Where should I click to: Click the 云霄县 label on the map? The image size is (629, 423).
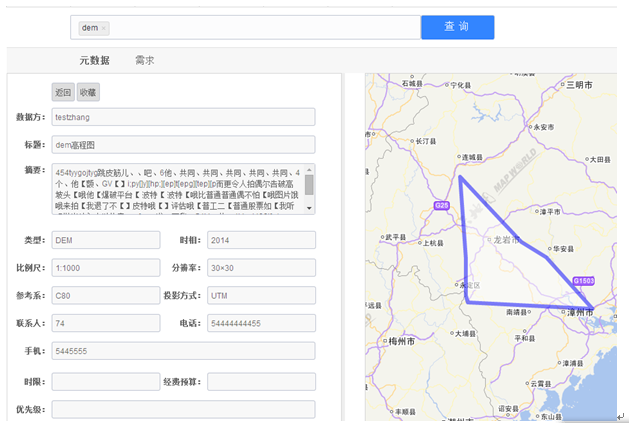tap(541, 384)
